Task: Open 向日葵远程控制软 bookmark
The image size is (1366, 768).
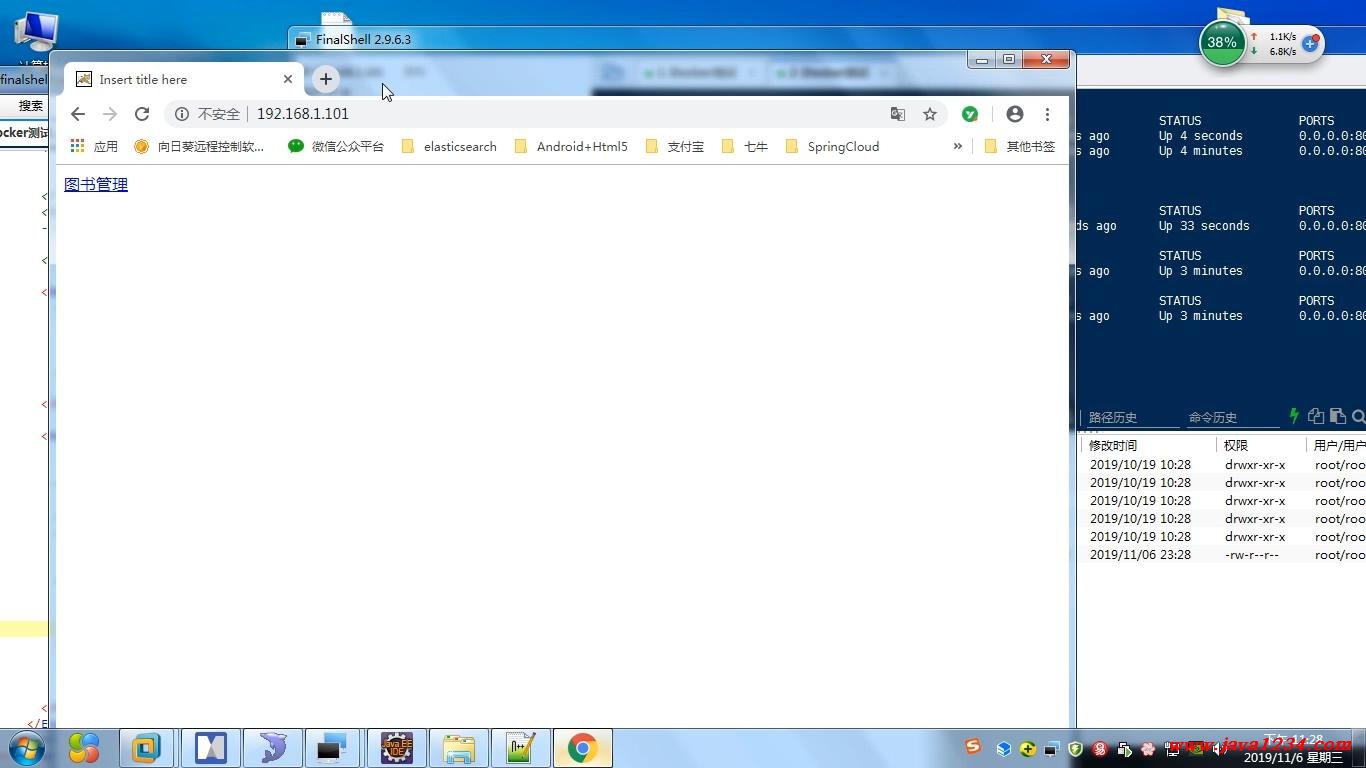Action: (199, 146)
